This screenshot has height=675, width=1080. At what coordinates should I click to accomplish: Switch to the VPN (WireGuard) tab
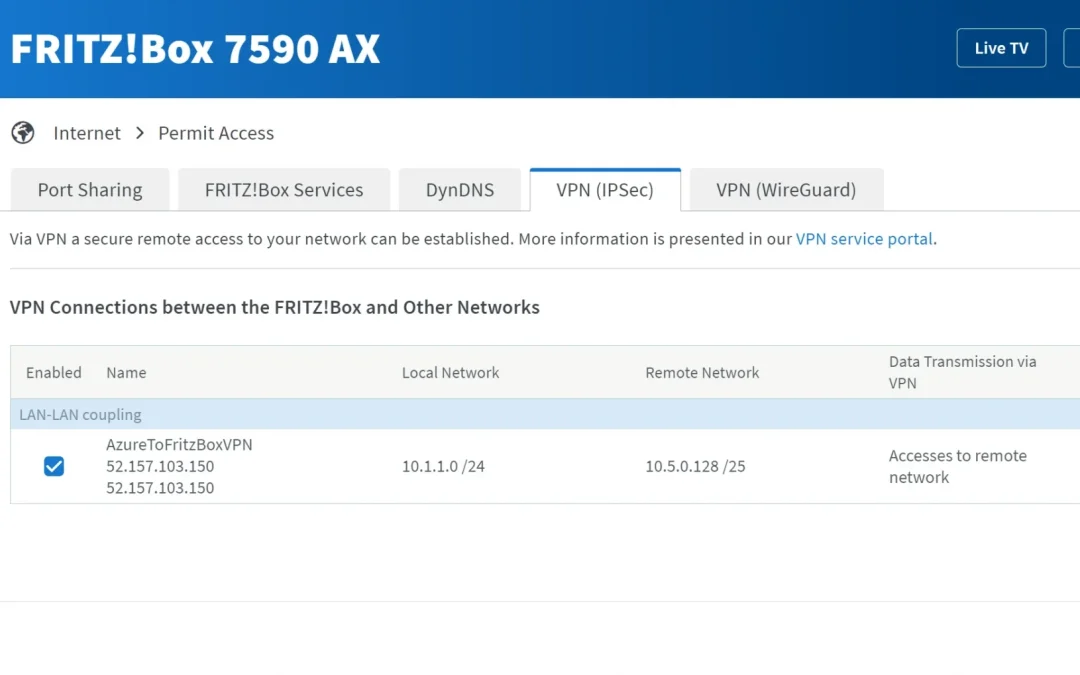786,190
